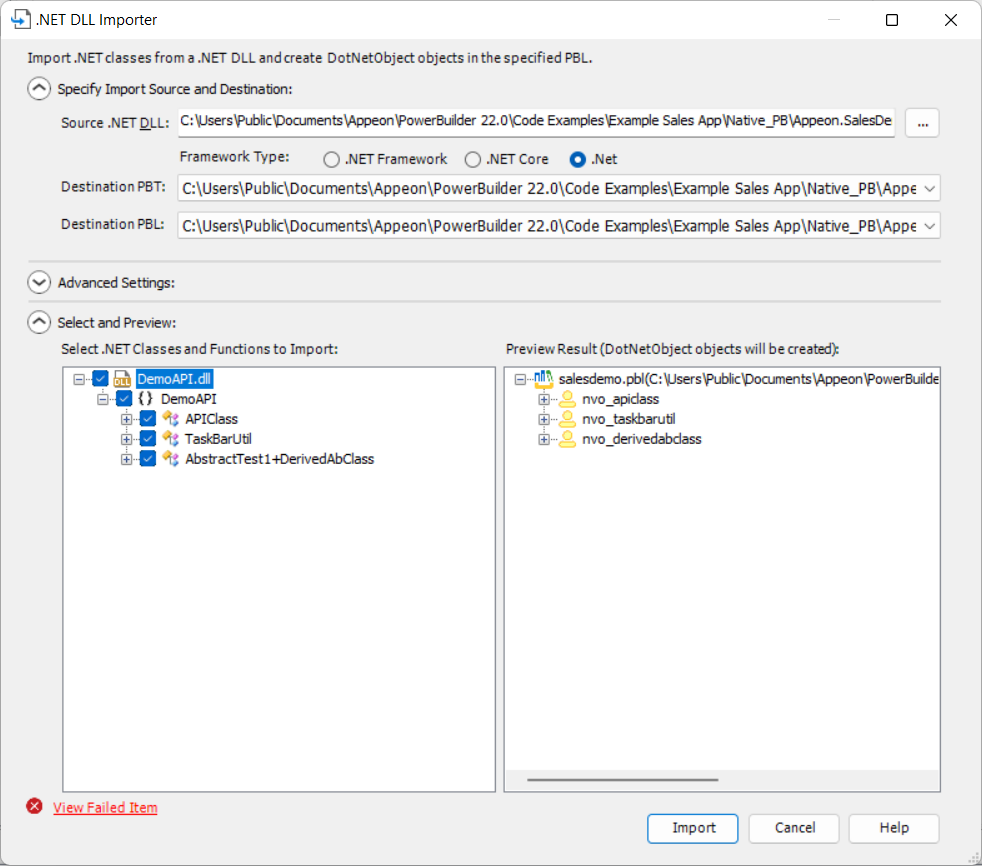This screenshot has height=866, width=982.
Task: Select AbstractTest1+DerivedAbClass tree item
Action: pyautogui.click(x=279, y=459)
